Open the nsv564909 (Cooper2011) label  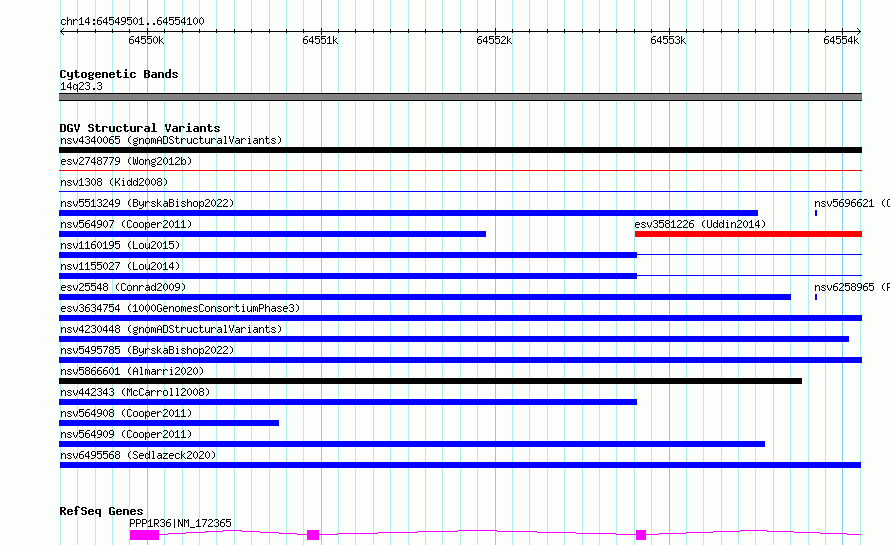126,434
